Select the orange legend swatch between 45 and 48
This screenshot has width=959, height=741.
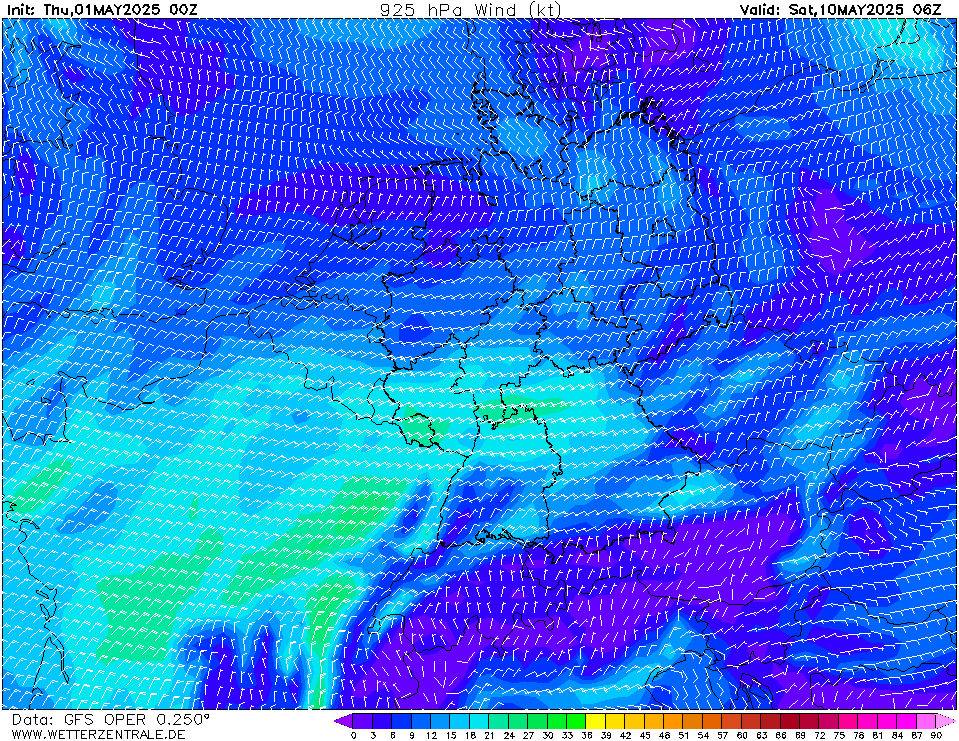click(x=654, y=721)
